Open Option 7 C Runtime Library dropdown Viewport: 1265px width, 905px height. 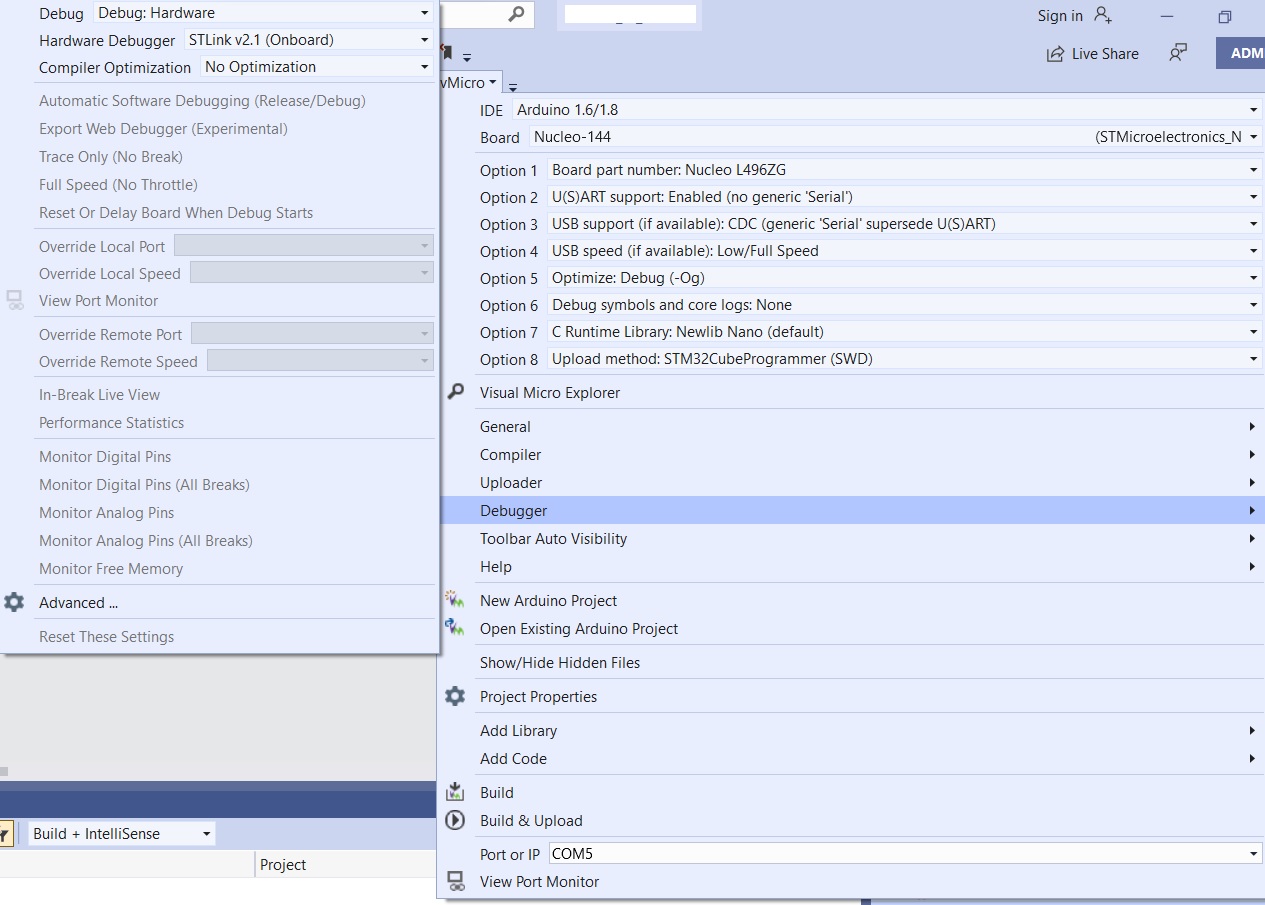(x=905, y=332)
